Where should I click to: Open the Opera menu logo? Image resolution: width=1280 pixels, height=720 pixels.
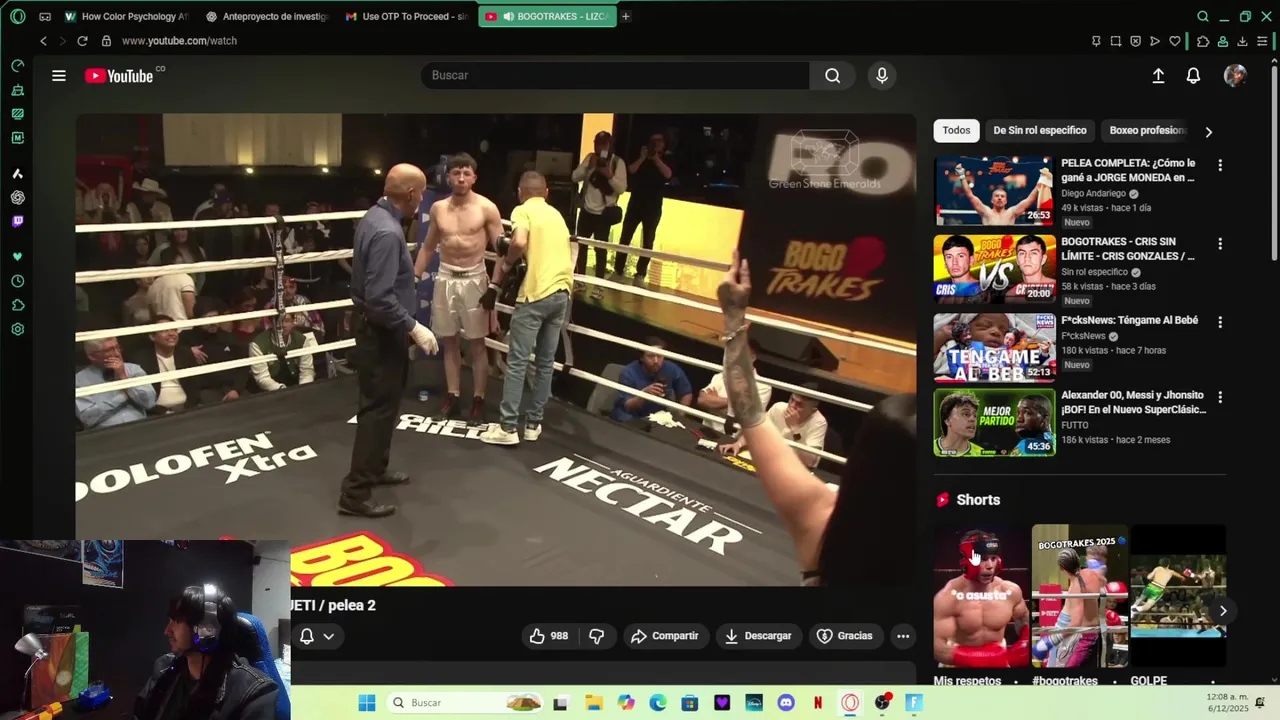[17, 17]
